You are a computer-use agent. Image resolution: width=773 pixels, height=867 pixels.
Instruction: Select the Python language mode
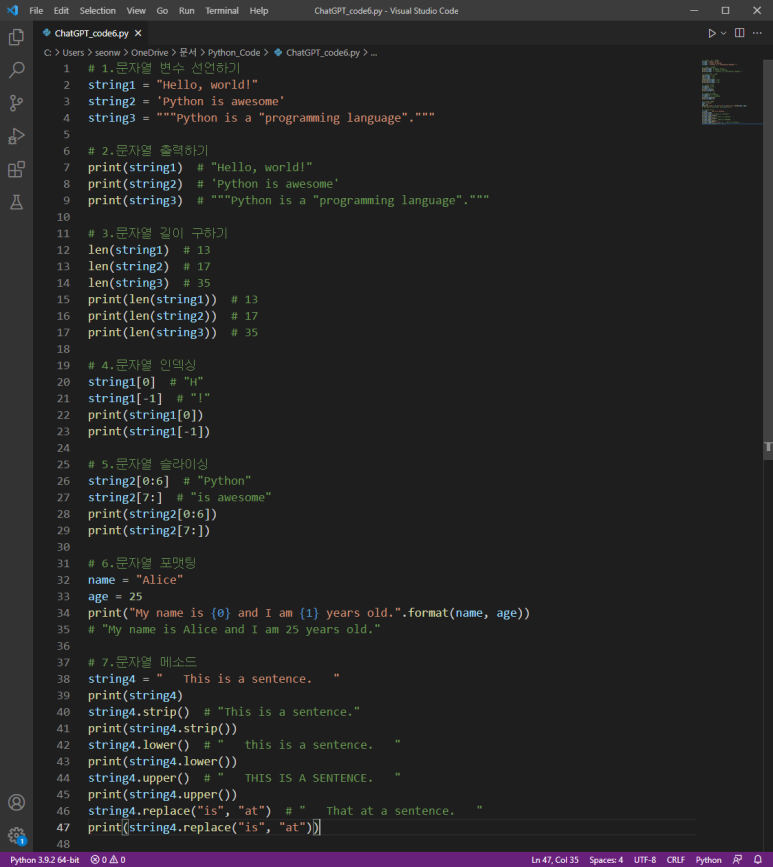(x=708, y=860)
